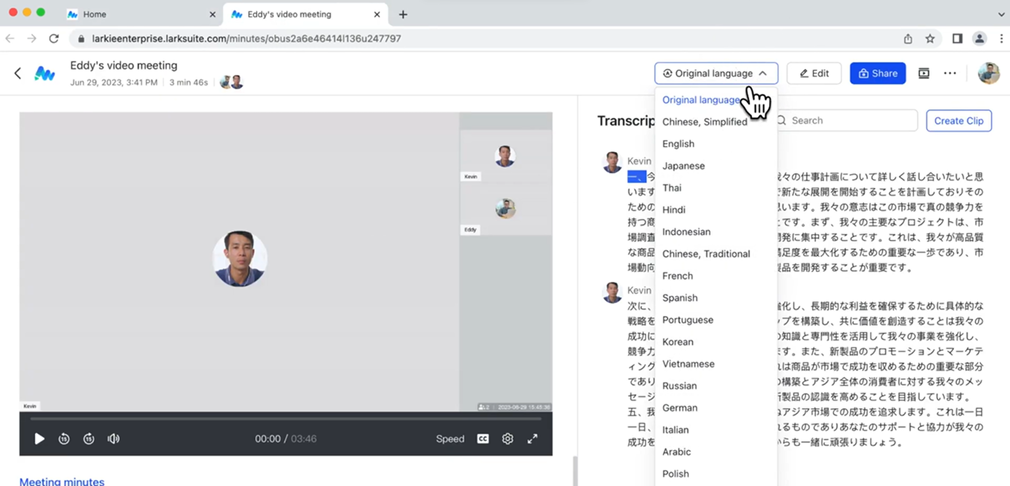This screenshot has width=1010, height=486.
Task: Select English from language list
Action: pyautogui.click(x=678, y=144)
